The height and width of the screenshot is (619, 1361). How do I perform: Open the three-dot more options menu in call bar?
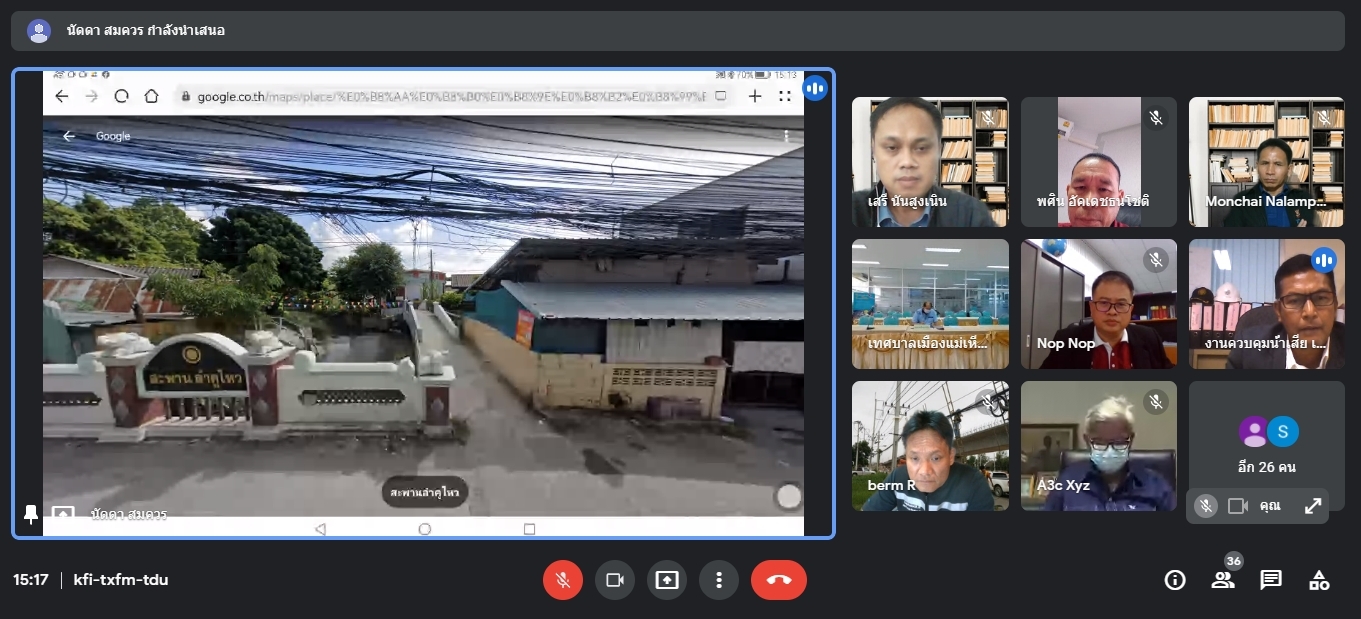click(719, 580)
